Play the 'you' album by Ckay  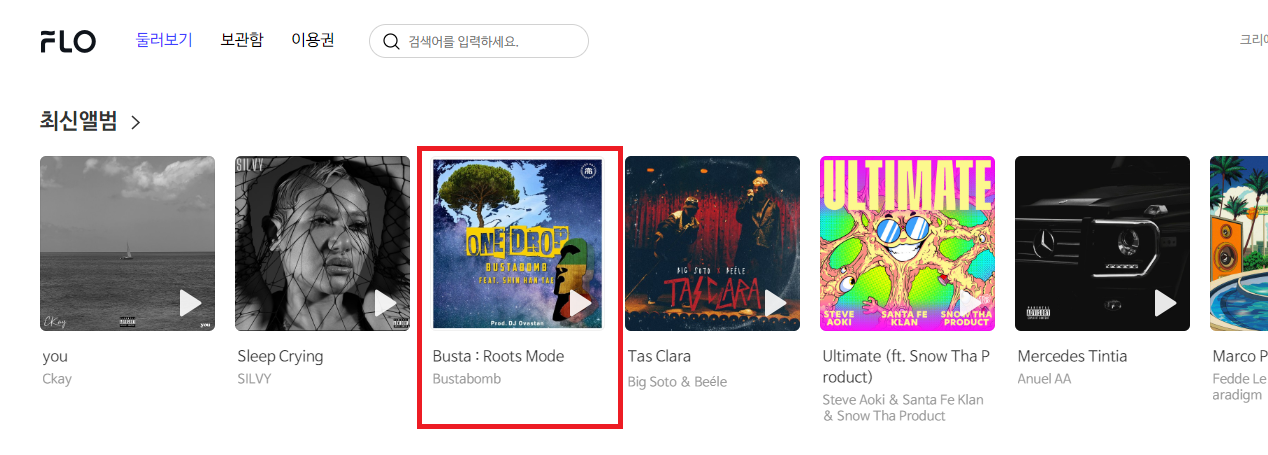click(190, 303)
